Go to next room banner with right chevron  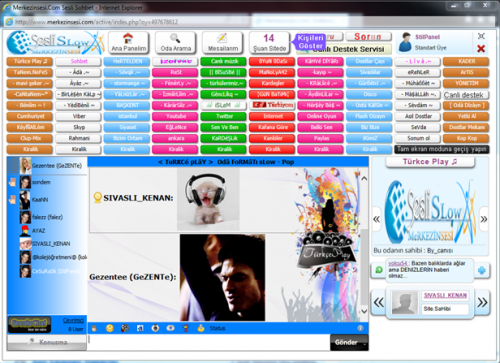click(484, 219)
